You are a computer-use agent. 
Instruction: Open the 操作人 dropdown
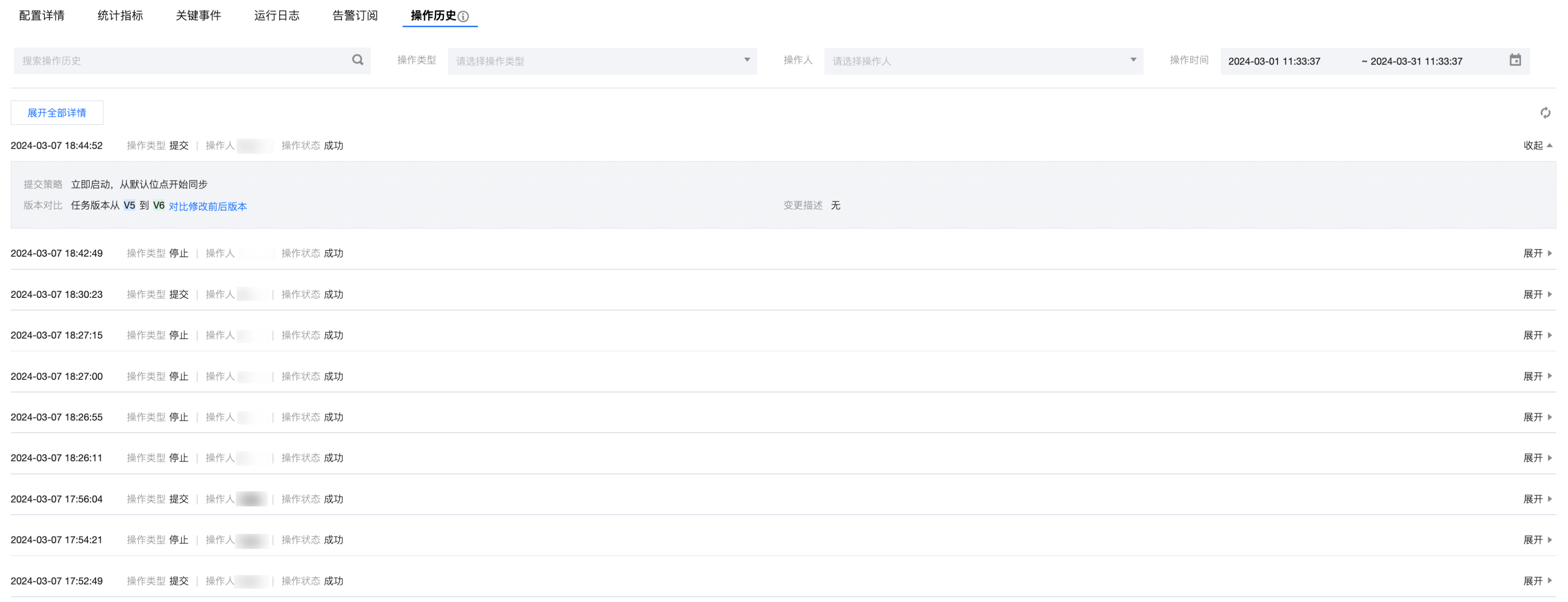[x=983, y=61]
